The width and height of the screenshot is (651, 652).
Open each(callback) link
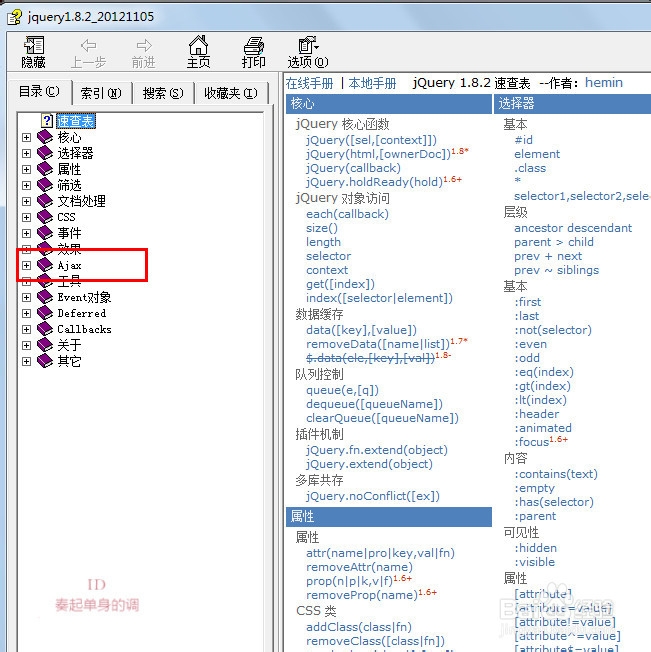point(348,214)
